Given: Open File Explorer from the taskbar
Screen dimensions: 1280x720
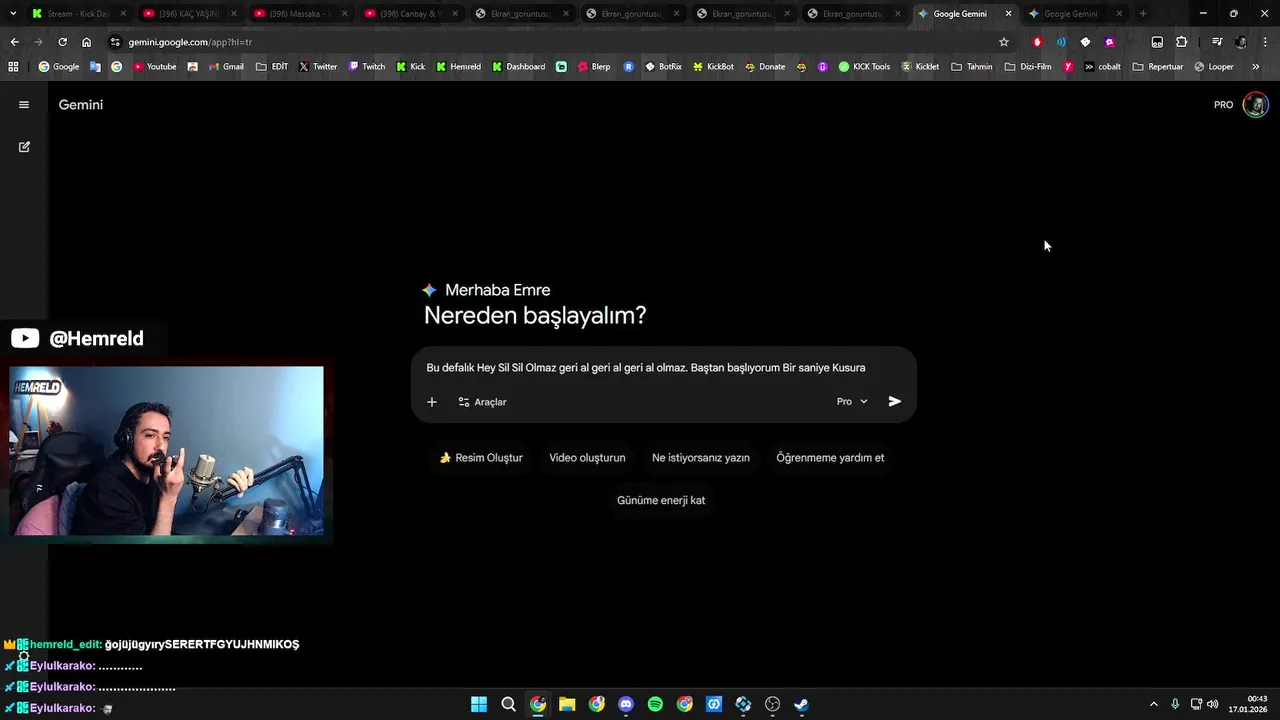Looking at the screenshot, I should pyautogui.click(x=567, y=704).
